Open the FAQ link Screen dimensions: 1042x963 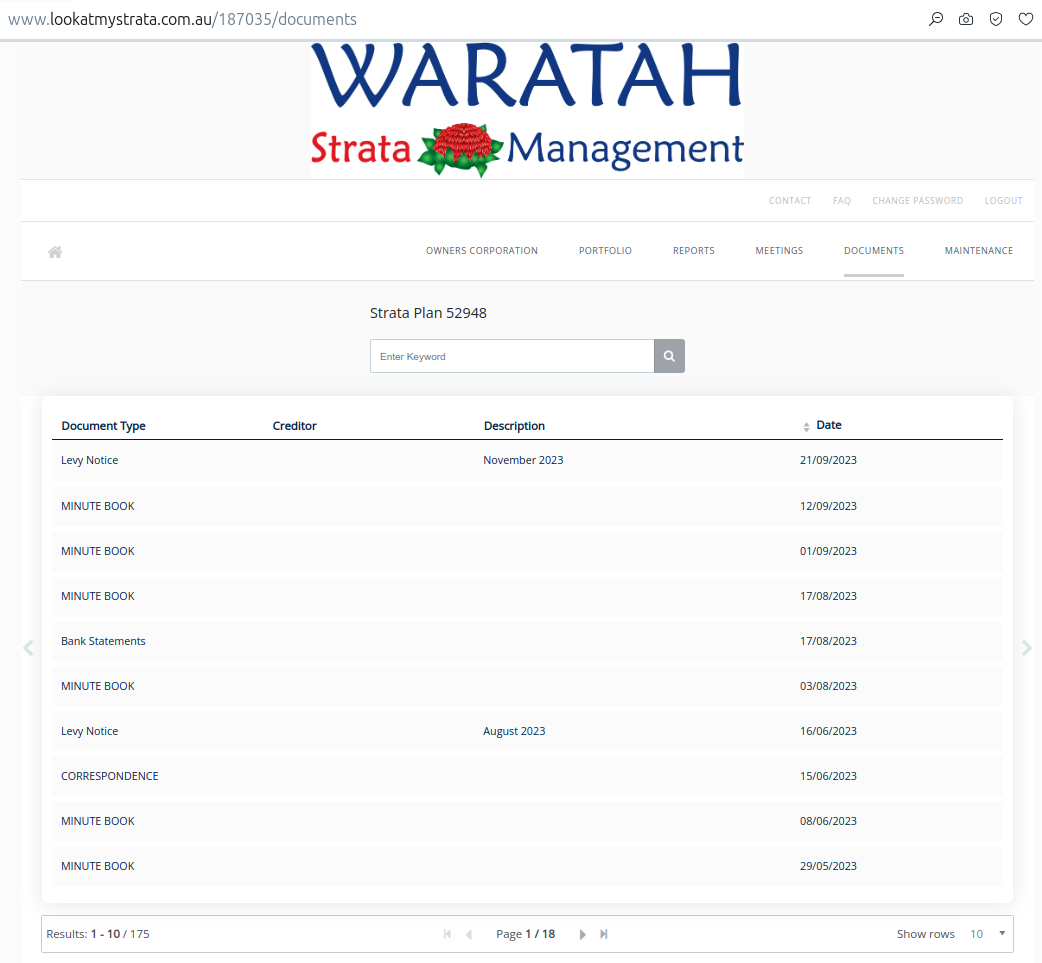point(842,201)
